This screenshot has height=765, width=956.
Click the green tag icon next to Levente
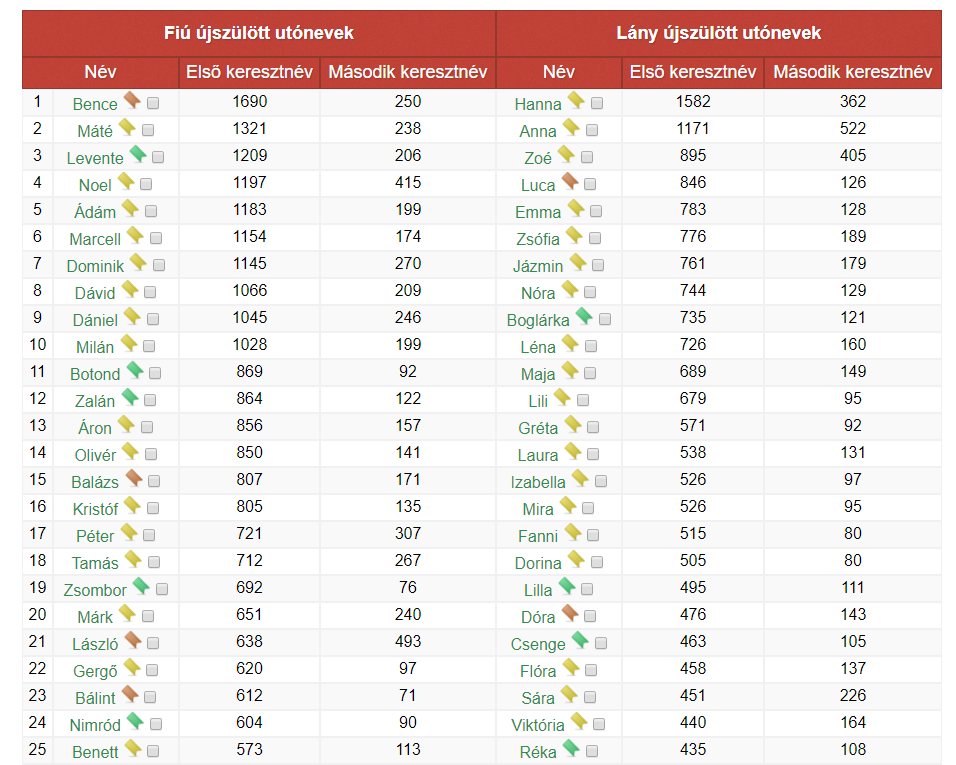(x=137, y=154)
